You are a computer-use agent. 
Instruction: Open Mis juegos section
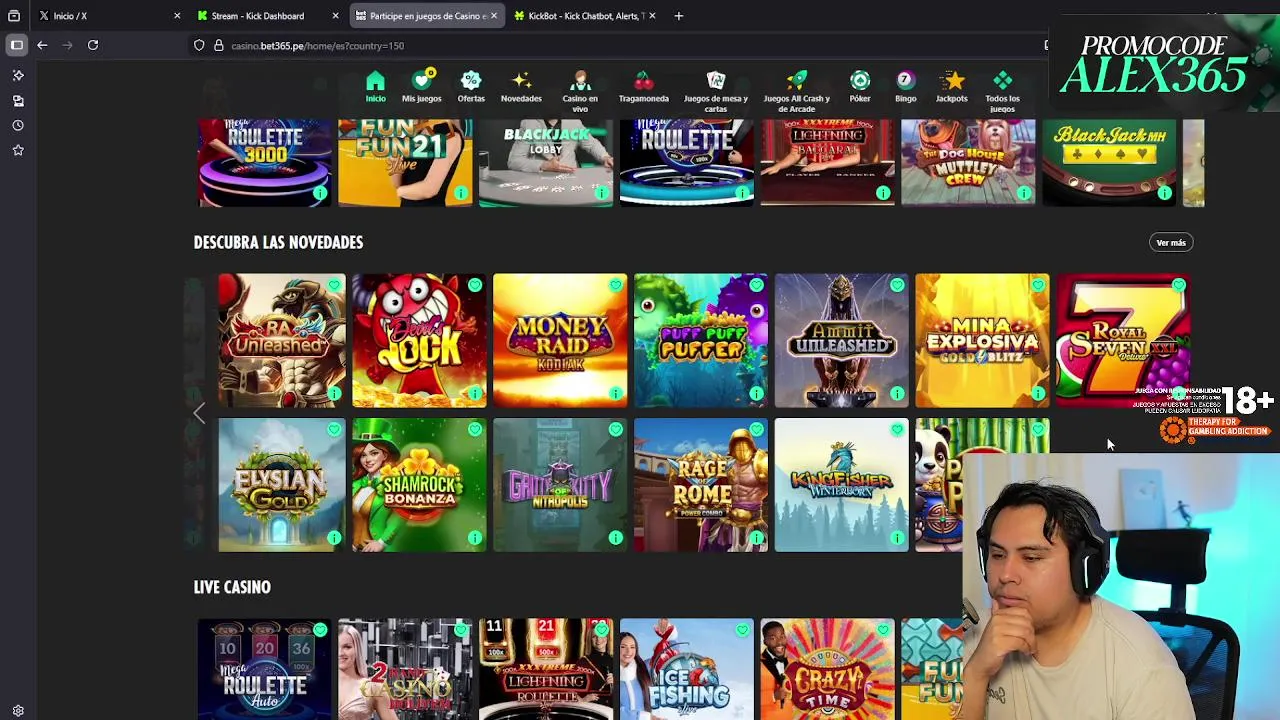click(x=421, y=88)
